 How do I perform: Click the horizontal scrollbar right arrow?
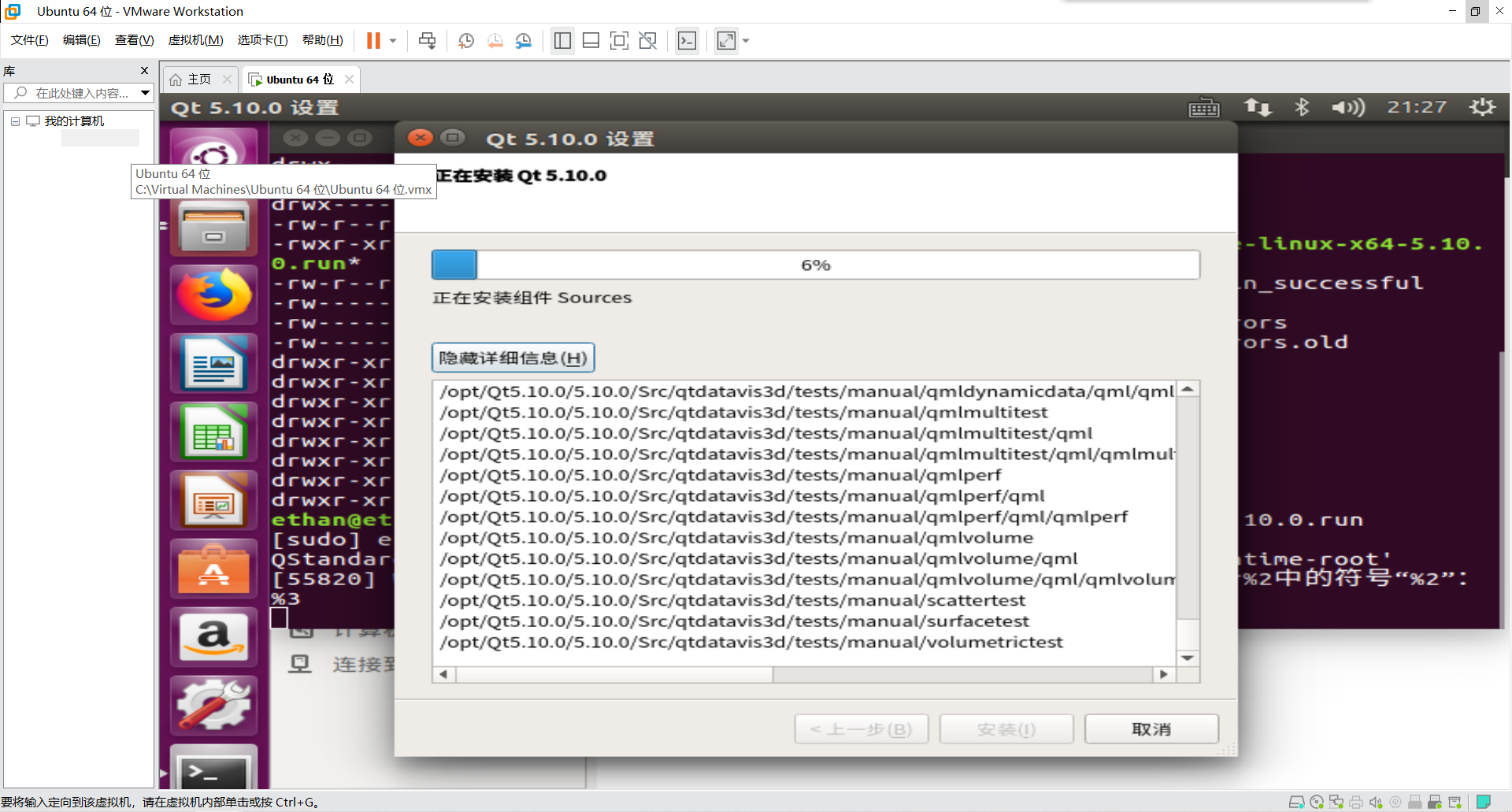pos(1163,674)
